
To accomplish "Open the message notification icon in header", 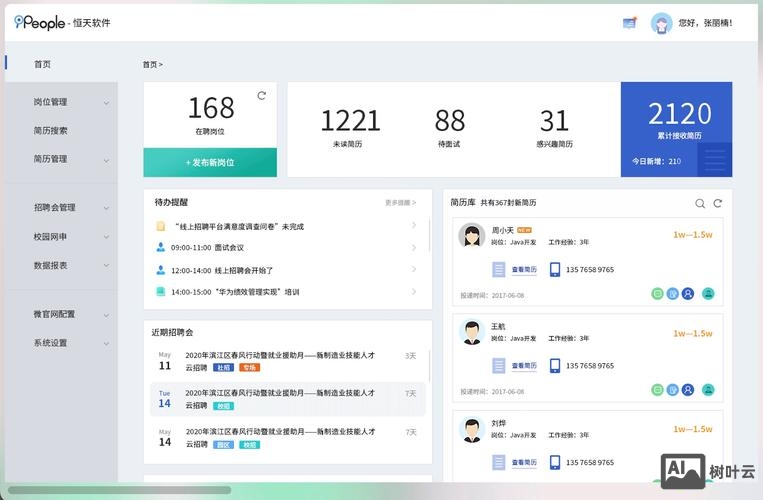I will [630, 22].
